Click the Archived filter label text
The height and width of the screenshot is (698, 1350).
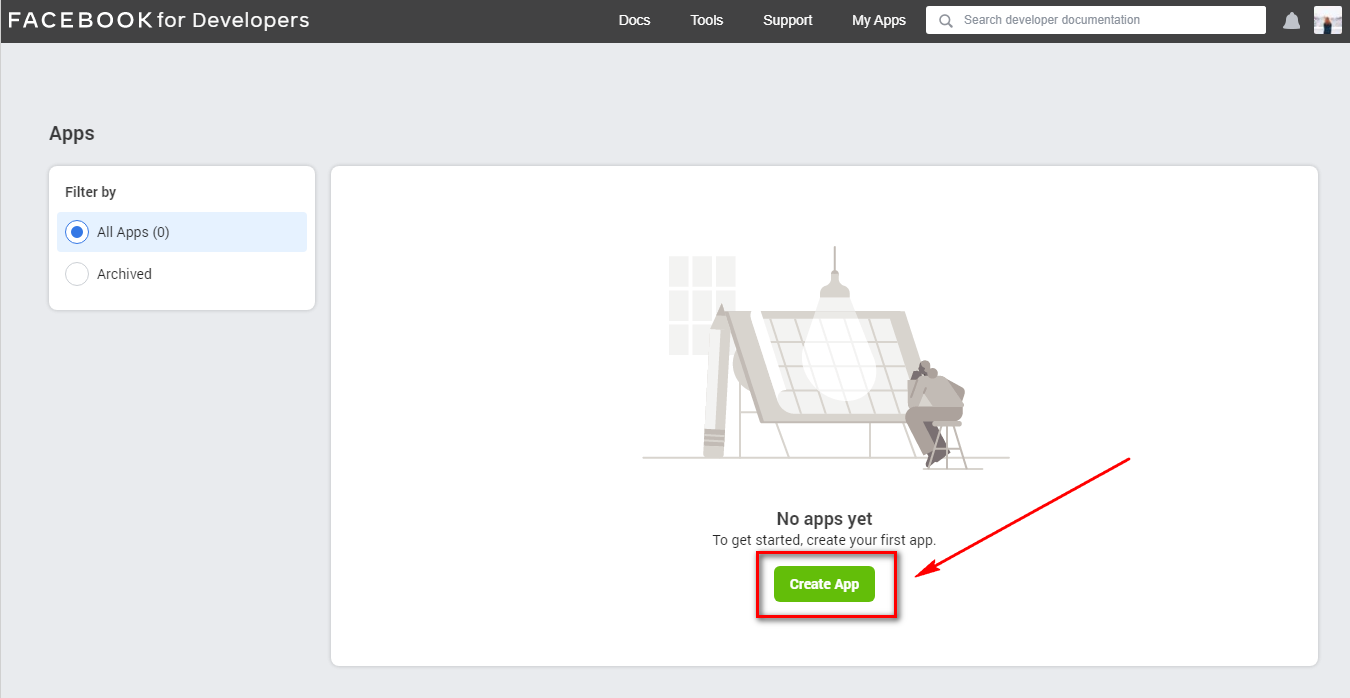tap(124, 274)
